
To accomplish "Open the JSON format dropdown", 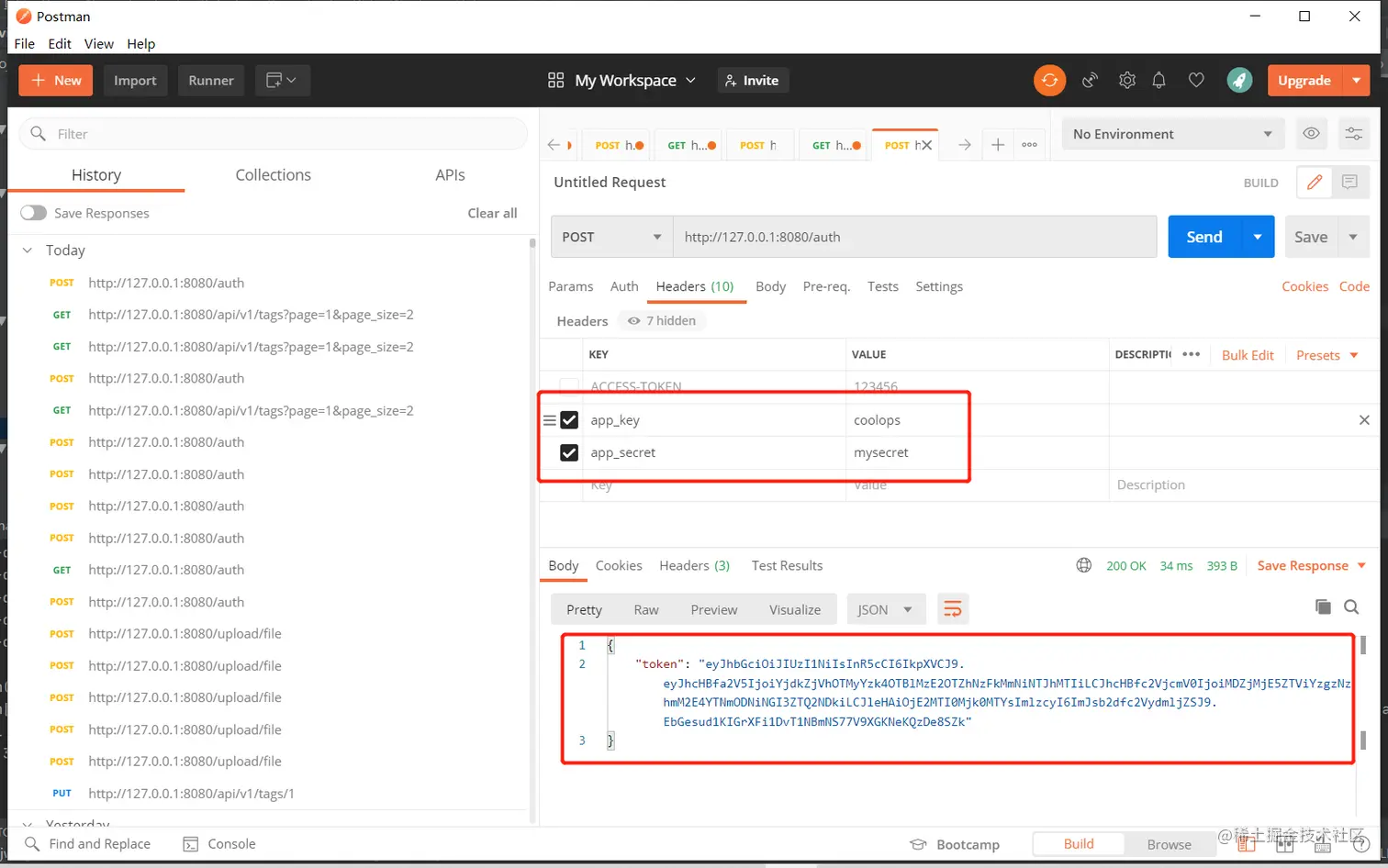I will pyautogui.click(x=885, y=609).
